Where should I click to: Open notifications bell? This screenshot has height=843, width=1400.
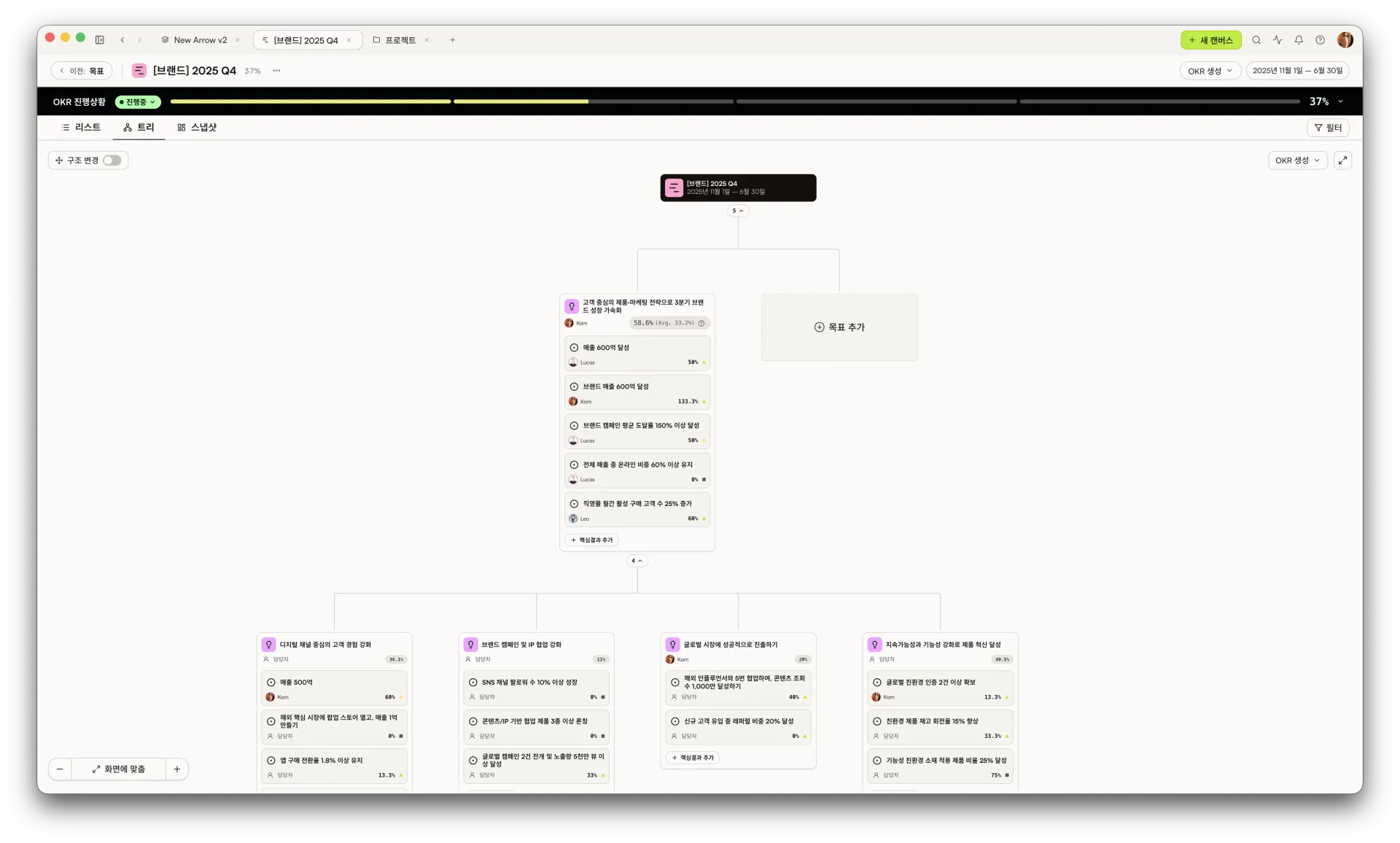point(1299,40)
